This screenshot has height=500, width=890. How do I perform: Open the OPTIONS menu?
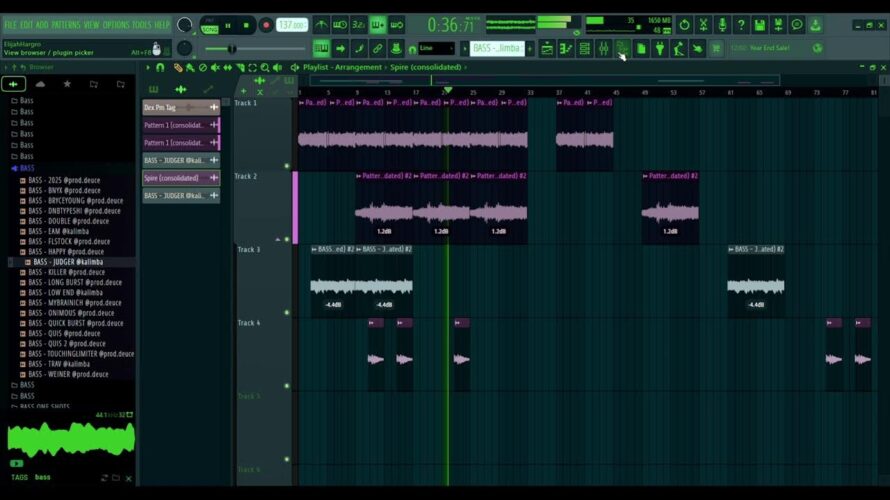(x=116, y=25)
